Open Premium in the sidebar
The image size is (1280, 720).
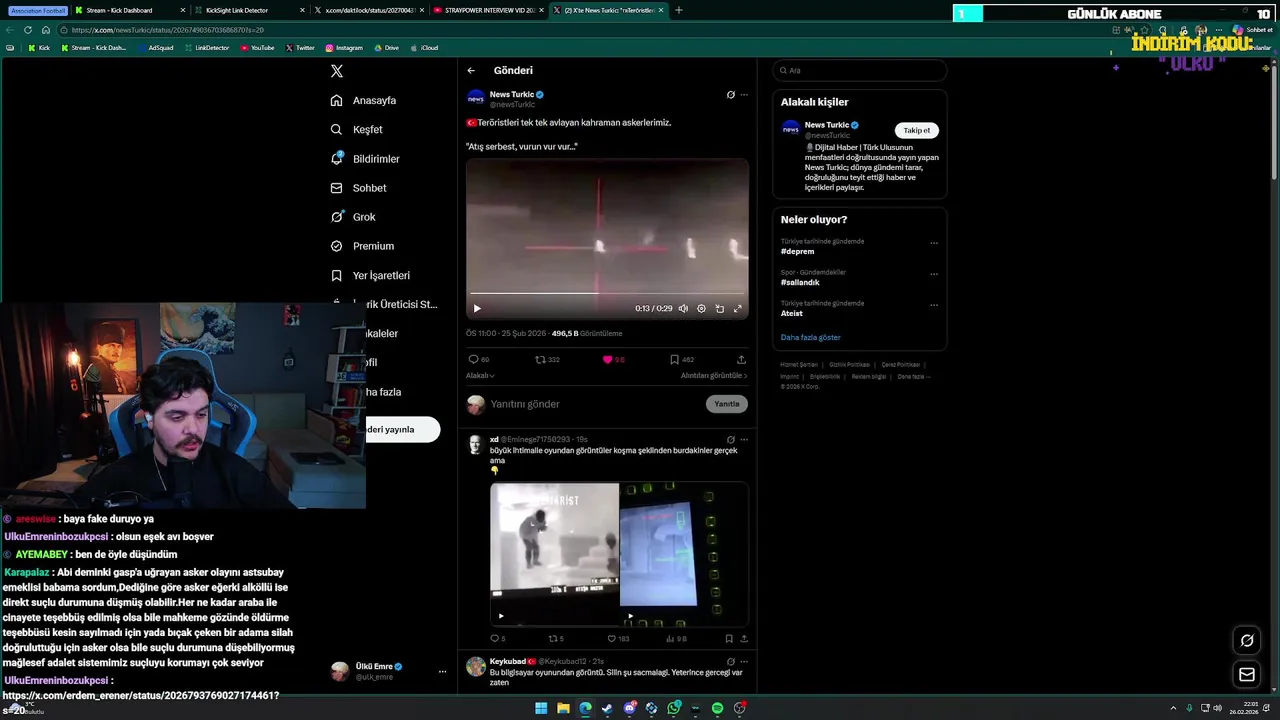(x=361, y=246)
